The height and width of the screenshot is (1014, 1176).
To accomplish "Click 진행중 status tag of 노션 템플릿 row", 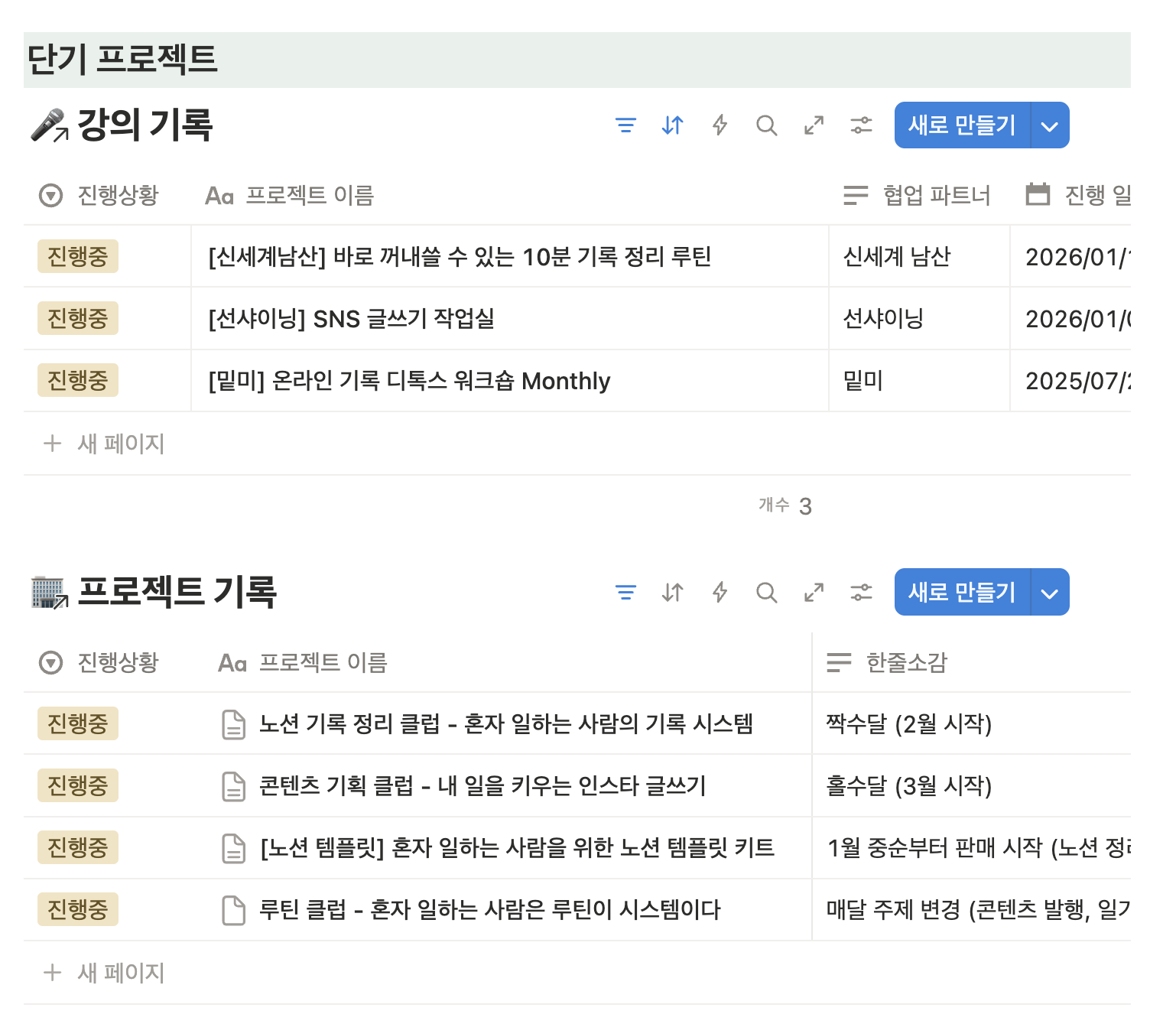I will (78, 847).
